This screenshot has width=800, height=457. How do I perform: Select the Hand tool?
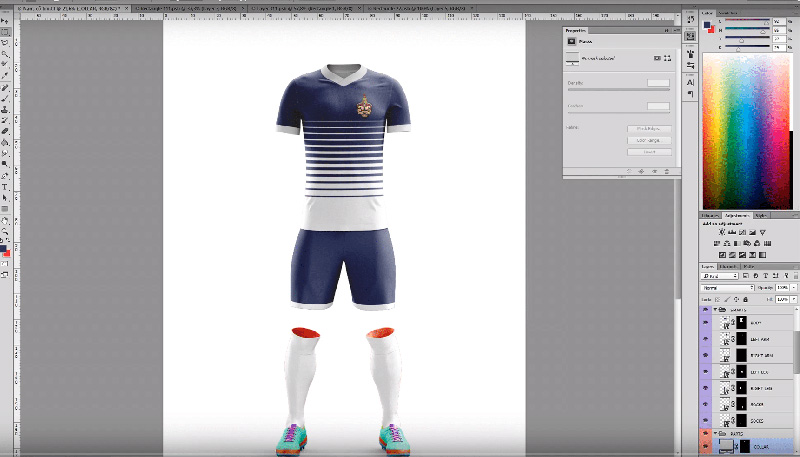pos(6,220)
